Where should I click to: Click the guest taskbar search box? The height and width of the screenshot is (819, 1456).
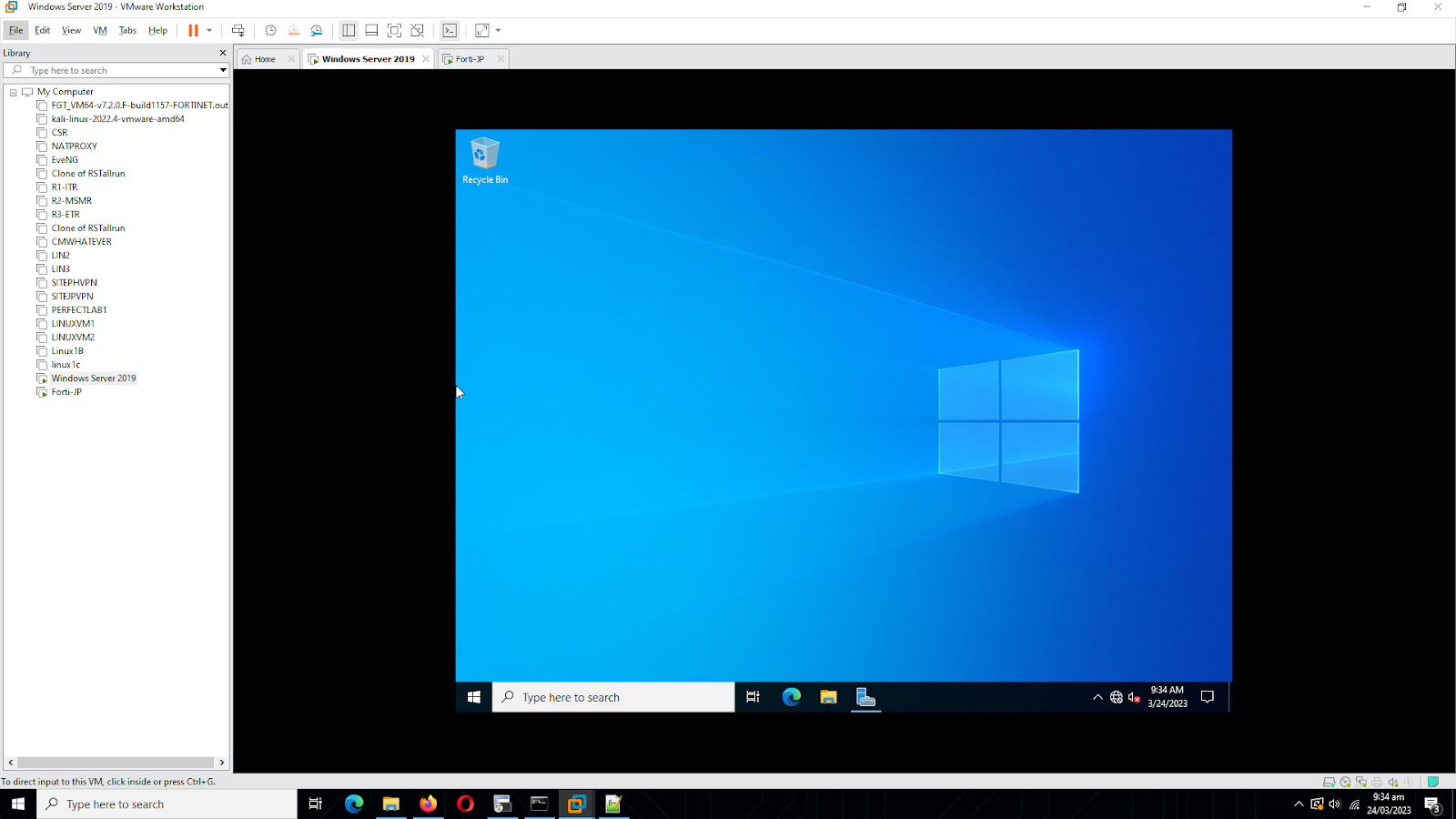613,697
